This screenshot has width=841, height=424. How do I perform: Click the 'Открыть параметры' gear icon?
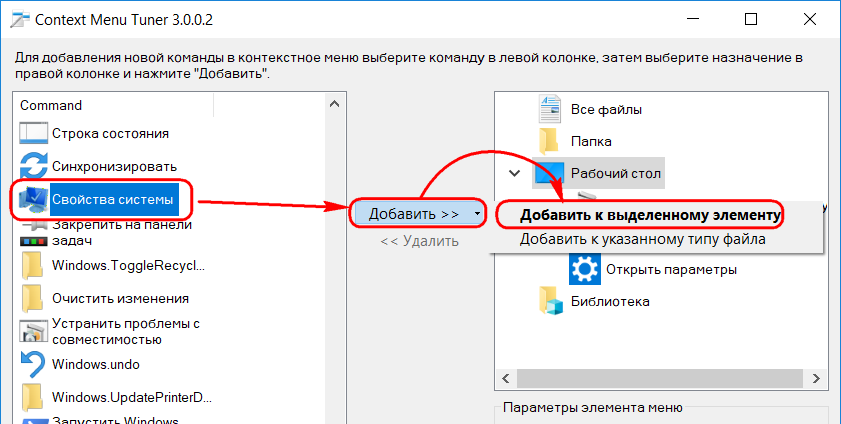[584, 269]
